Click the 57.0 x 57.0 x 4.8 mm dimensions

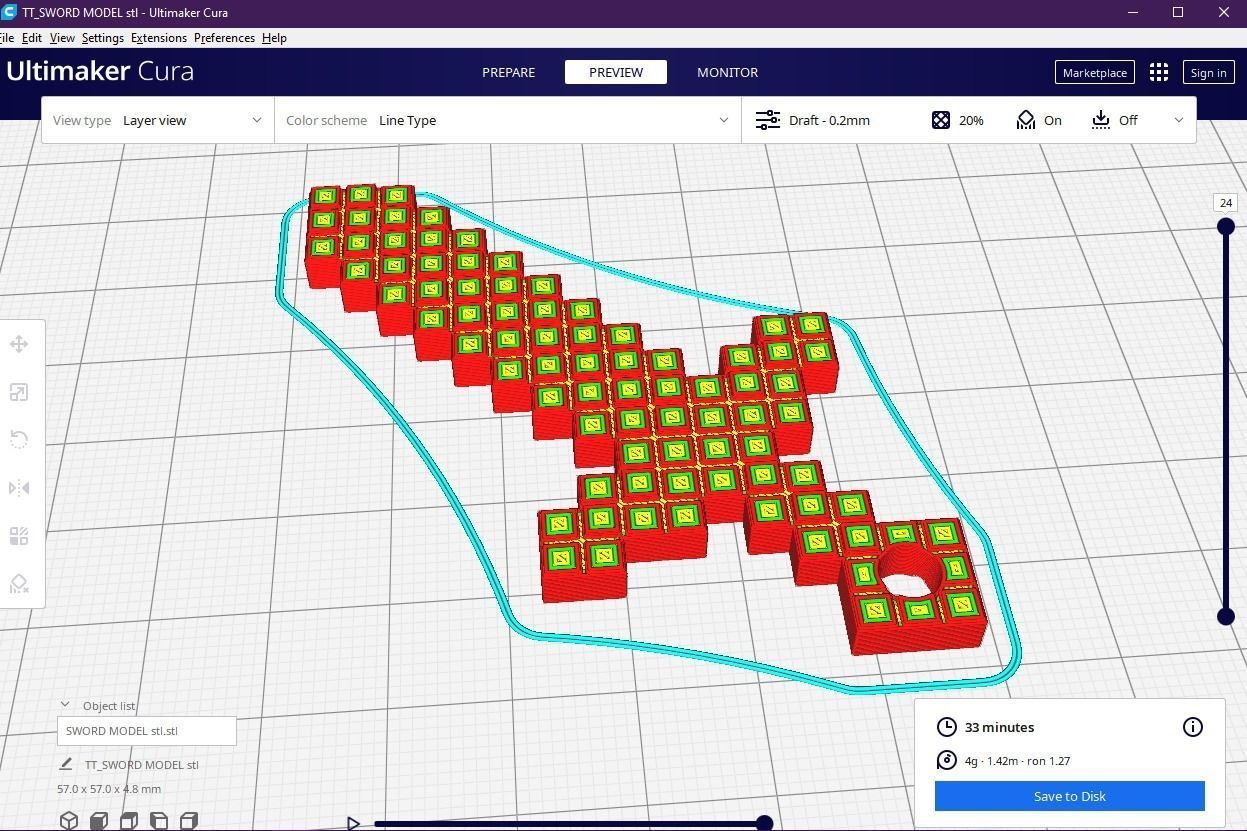109,788
